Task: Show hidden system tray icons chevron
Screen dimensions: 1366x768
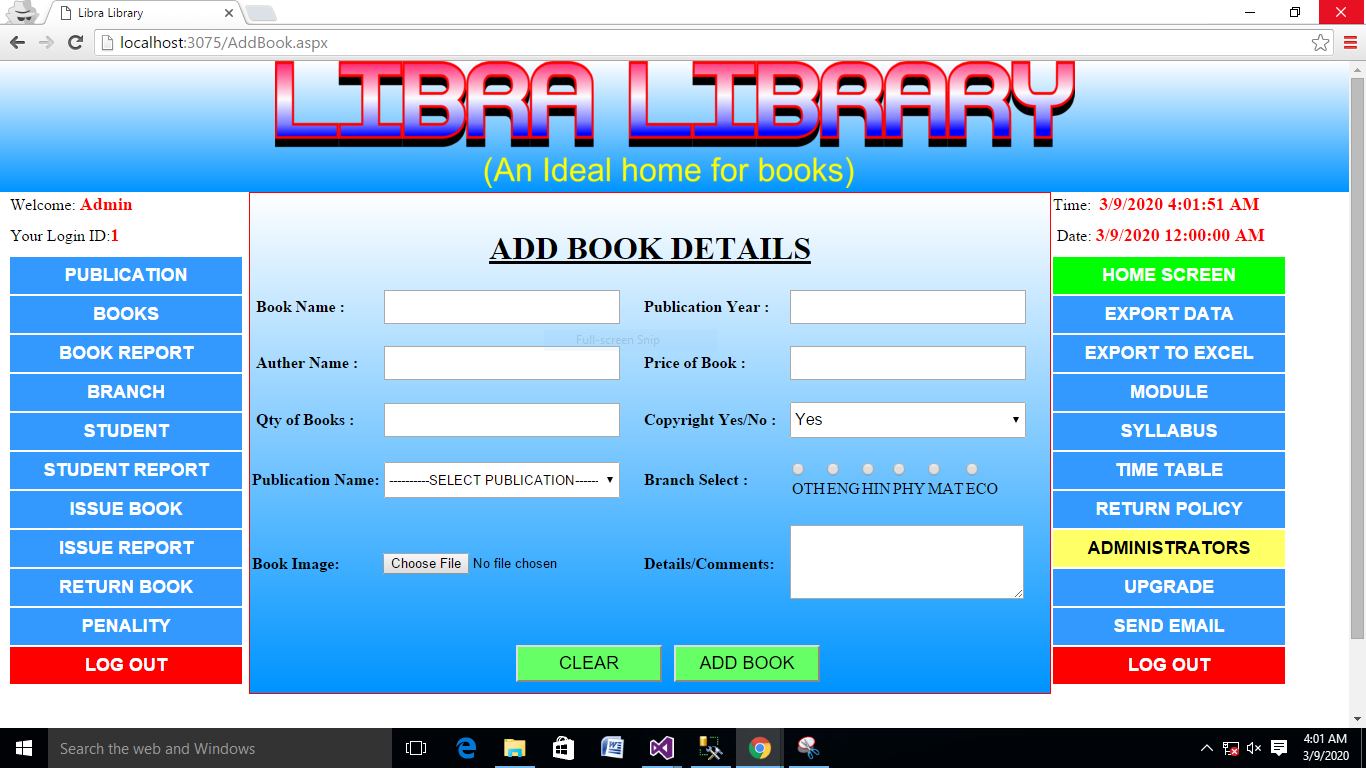Action: [1207, 748]
